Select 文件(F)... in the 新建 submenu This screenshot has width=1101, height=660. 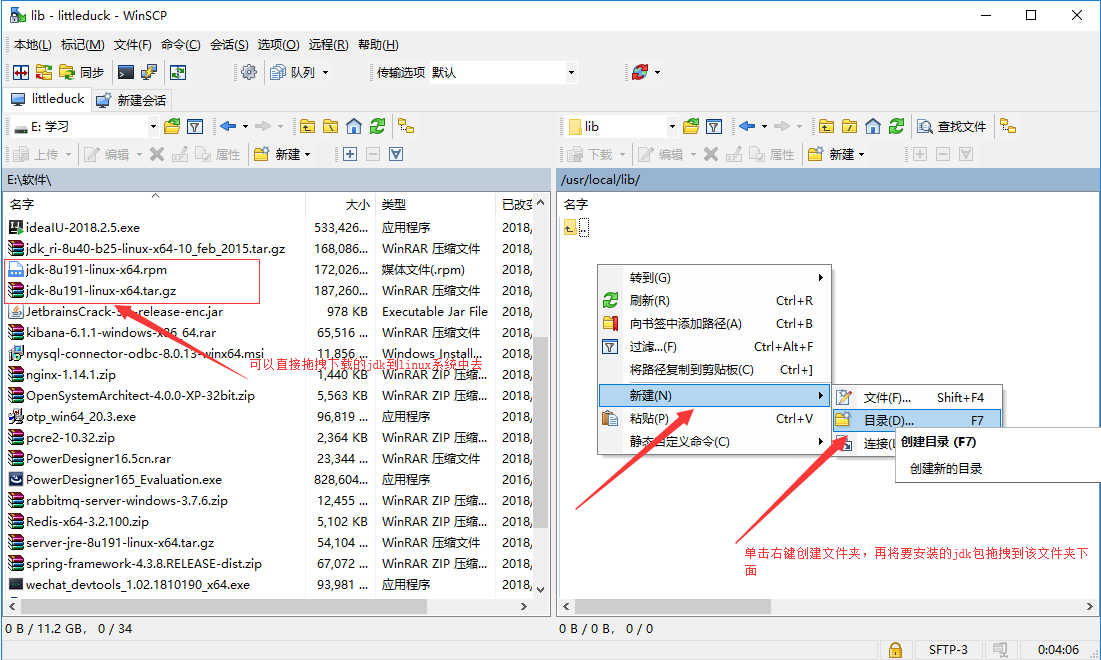pos(917,397)
